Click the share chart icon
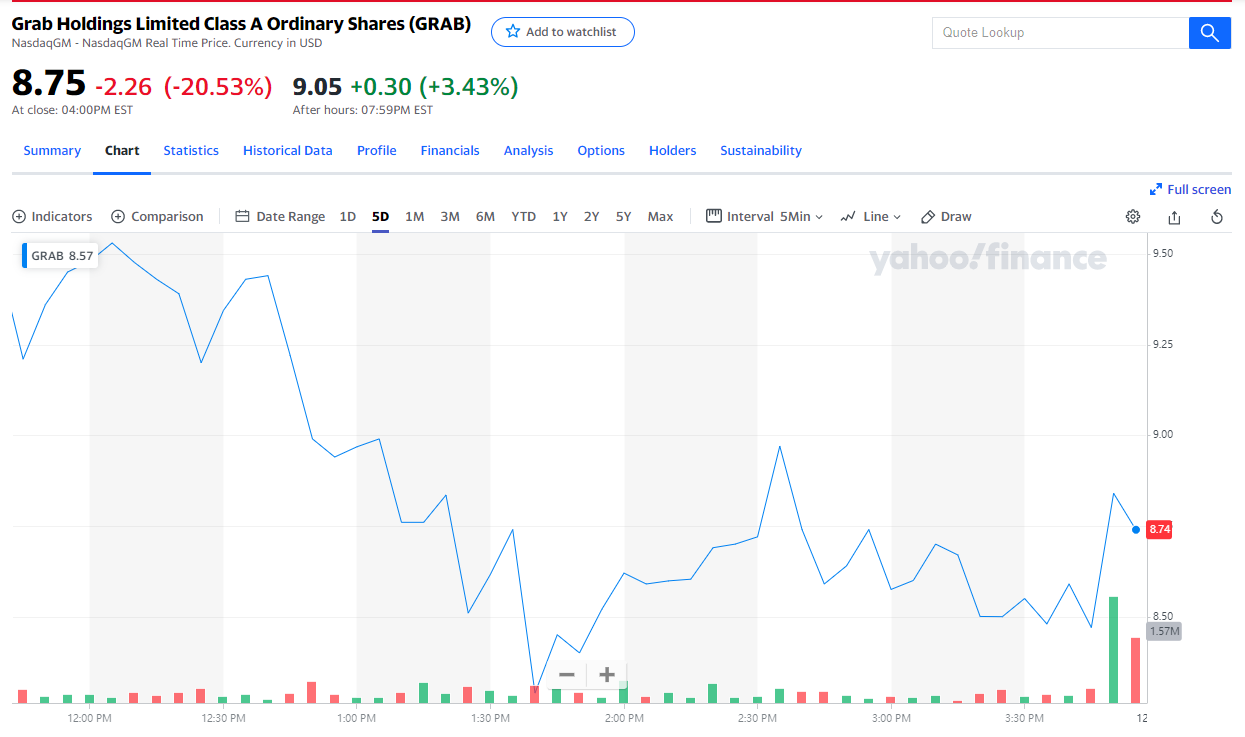The image size is (1245, 737). pyautogui.click(x=1175, y=217)
